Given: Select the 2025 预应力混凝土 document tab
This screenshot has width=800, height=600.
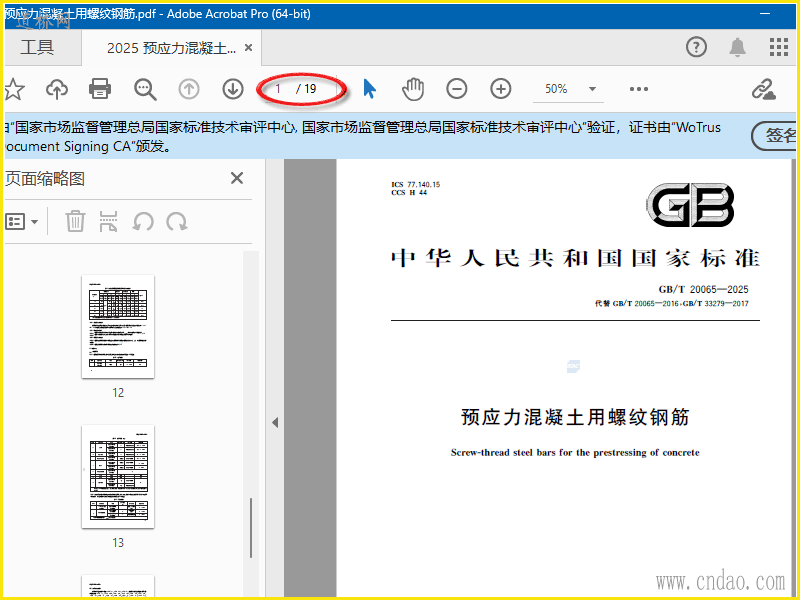Looking at the screenshot, I should coord(171,48).
